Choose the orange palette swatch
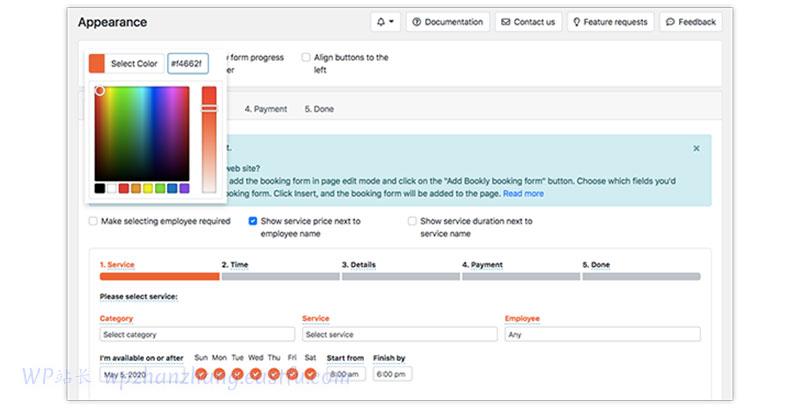The width and height of the screenshot is (800, 408). click(x=136, y=188)
